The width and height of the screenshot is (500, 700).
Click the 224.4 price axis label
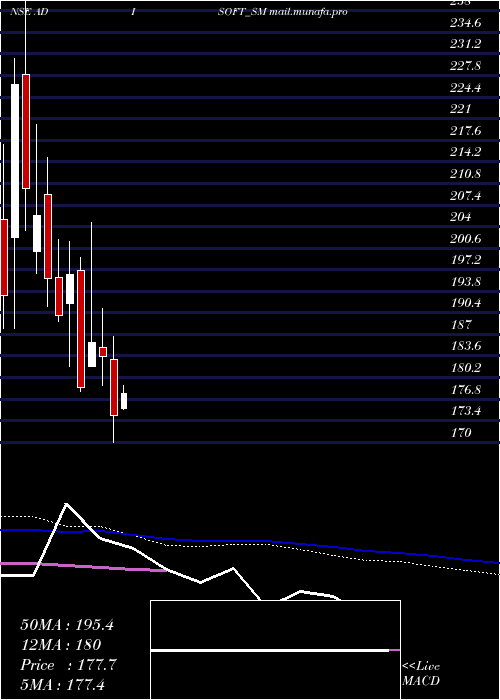(x=466, y=88)
